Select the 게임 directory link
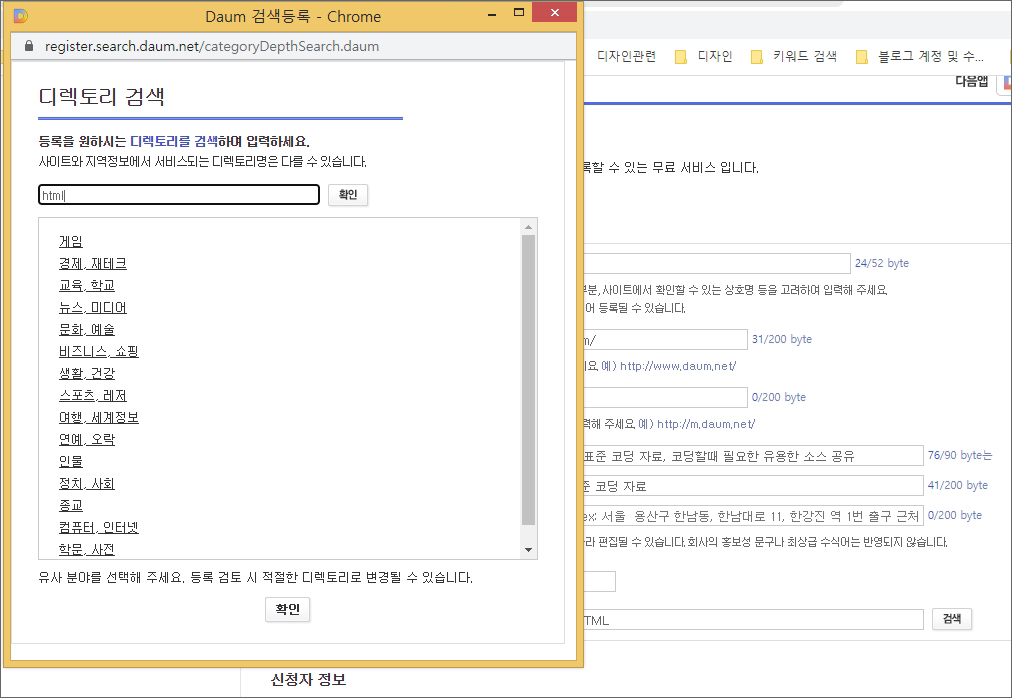Viewport: 1012px width, 698px height. [71, 241]
